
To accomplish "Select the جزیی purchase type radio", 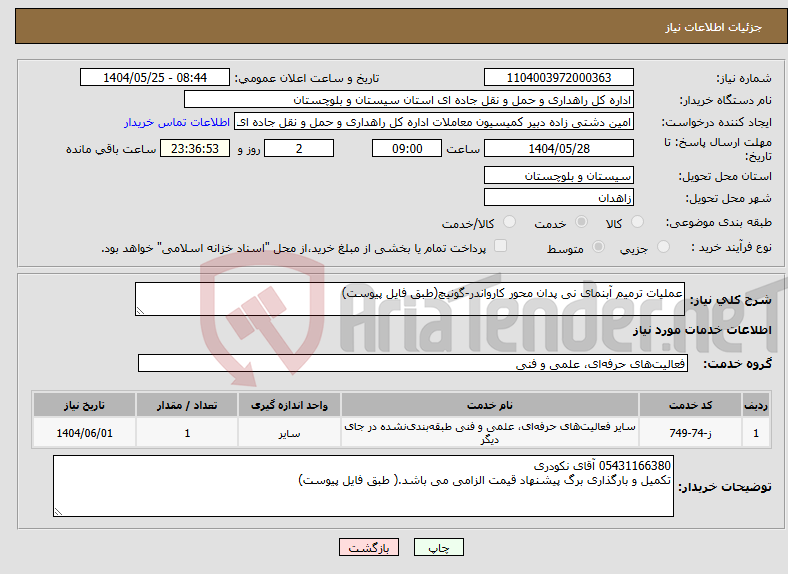I will coord(663,247).
